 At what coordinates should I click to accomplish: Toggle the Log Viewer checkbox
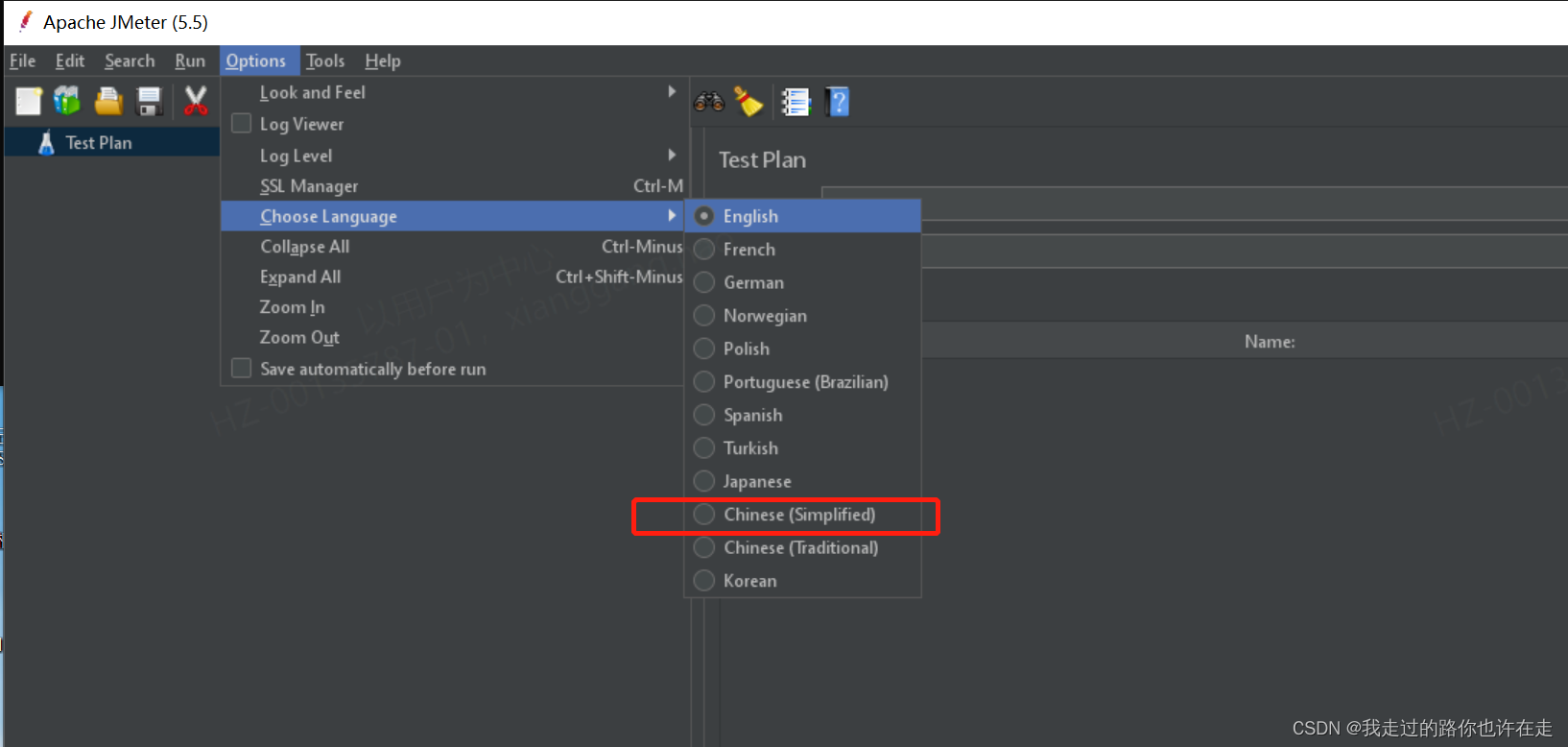pos(242,124)
